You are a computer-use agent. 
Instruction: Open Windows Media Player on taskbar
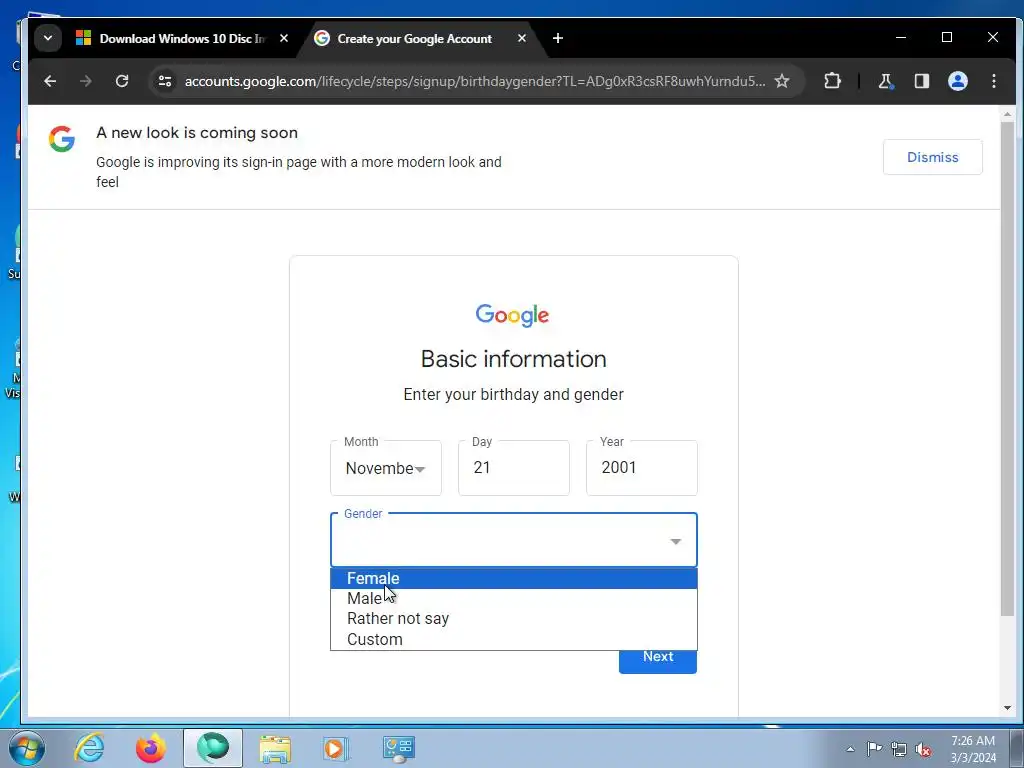[336, 748]
